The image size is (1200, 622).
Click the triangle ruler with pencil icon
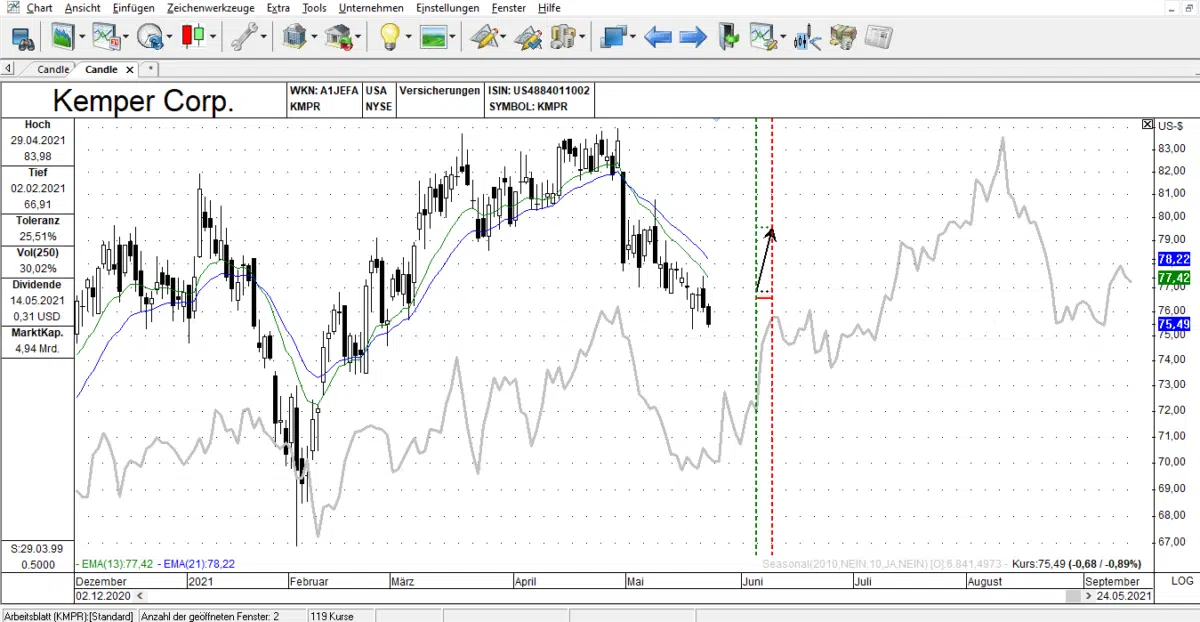[484, 38]
